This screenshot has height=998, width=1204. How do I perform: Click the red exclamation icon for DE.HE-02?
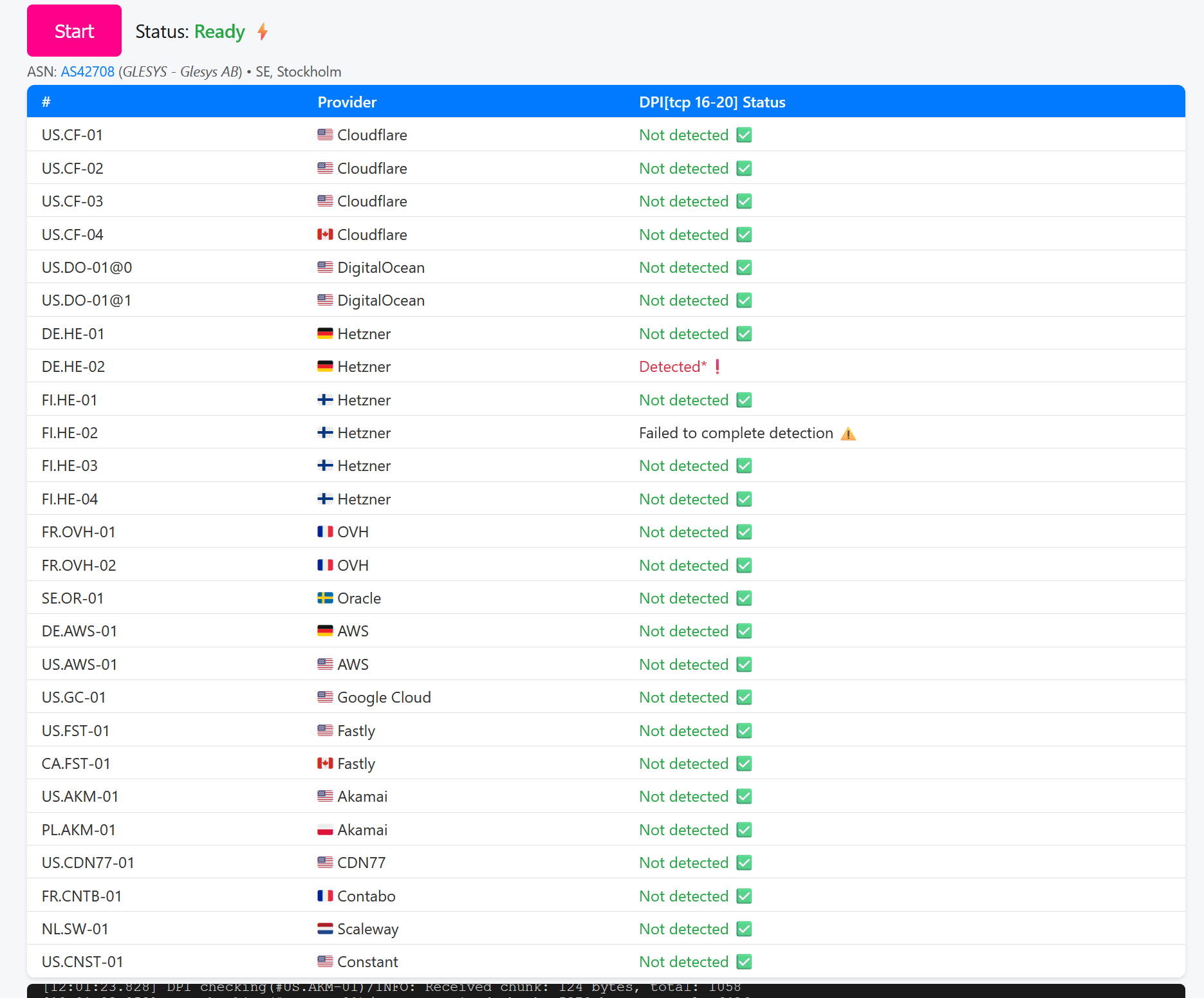pyautogui.click(x=718, y=366)
